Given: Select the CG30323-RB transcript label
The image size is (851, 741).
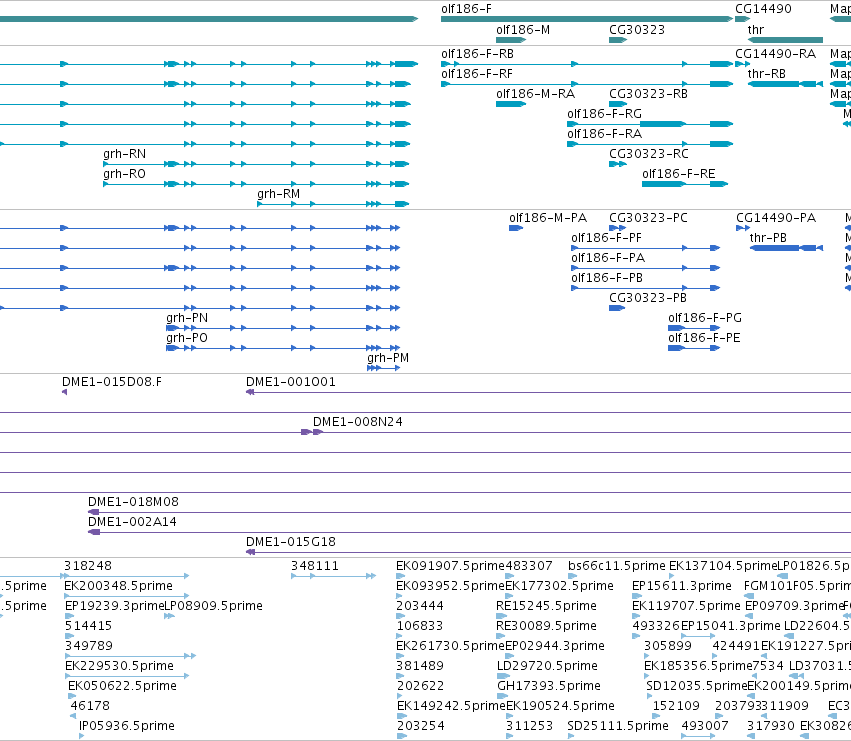Looking at the screenshot, I should [648, 94].
